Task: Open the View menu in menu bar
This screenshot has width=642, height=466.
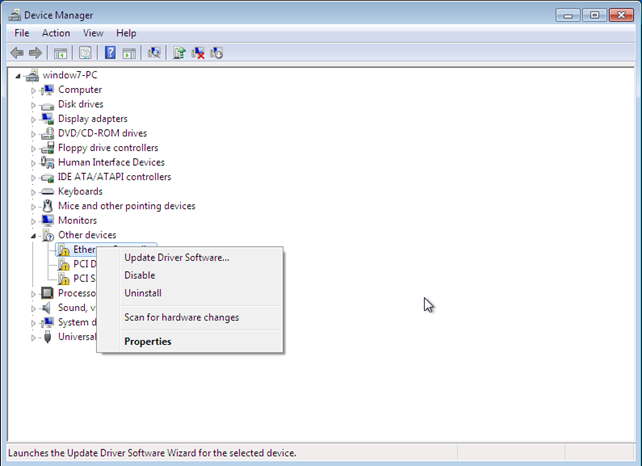Action: (x=93, y=33)
